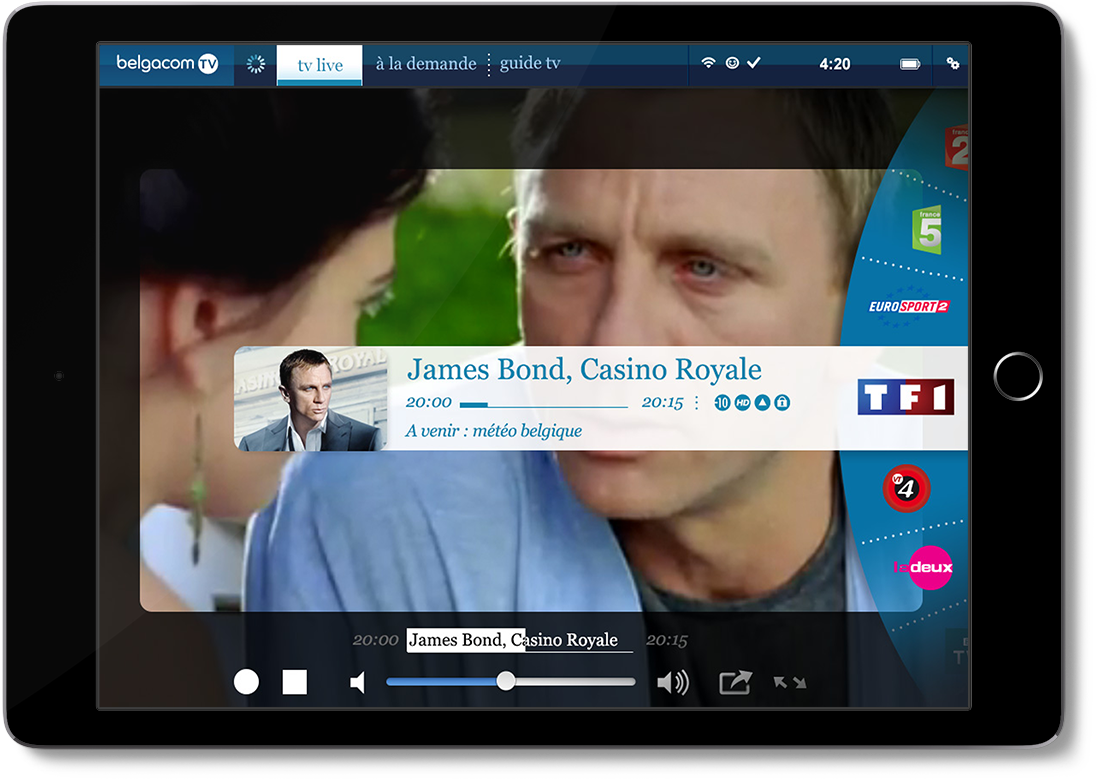Switch to the la deux channel
1097x779 pixels.
(923, 567)
